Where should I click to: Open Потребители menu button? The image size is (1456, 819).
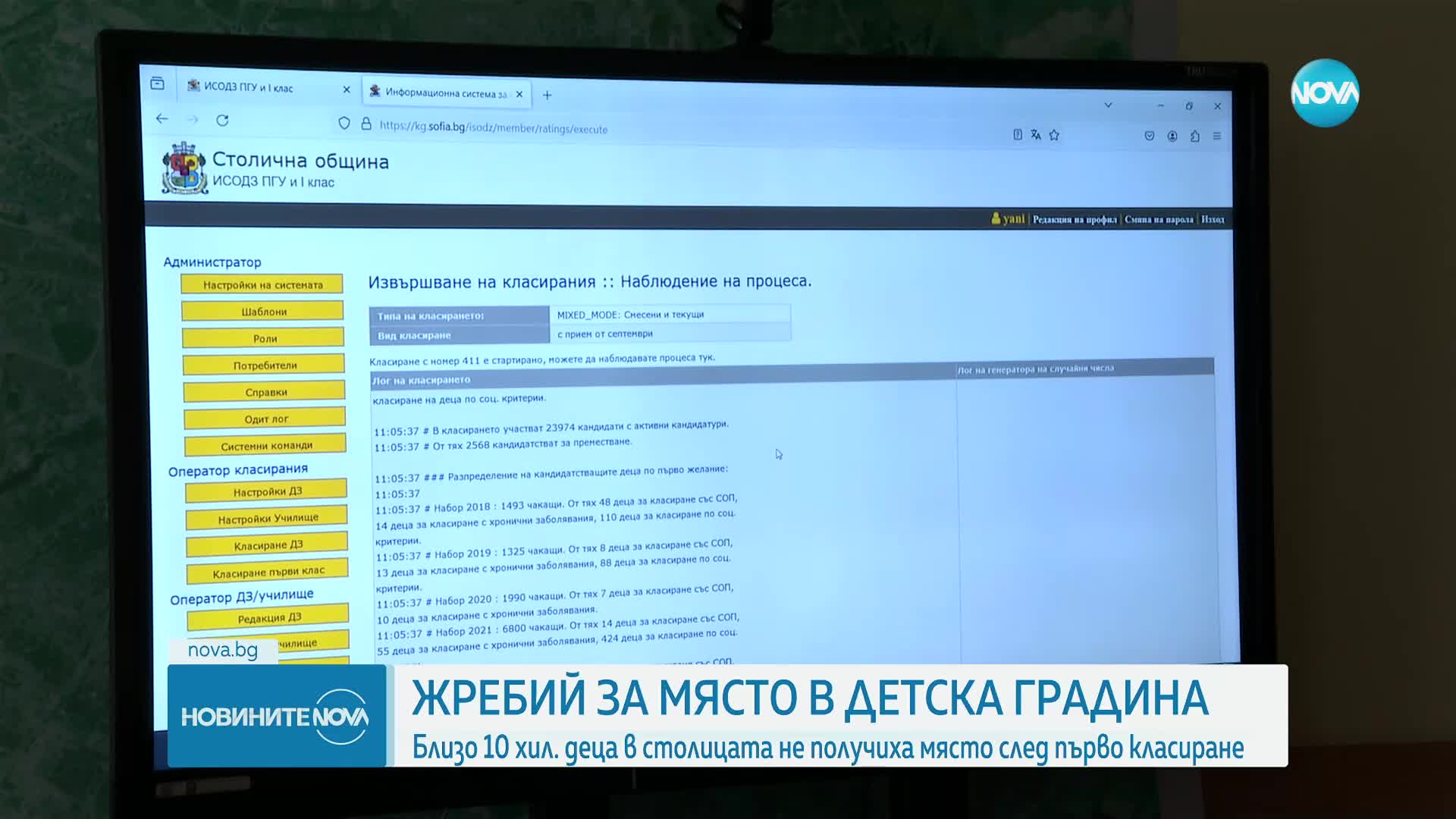pyautogui.click(x=264, y=365)
